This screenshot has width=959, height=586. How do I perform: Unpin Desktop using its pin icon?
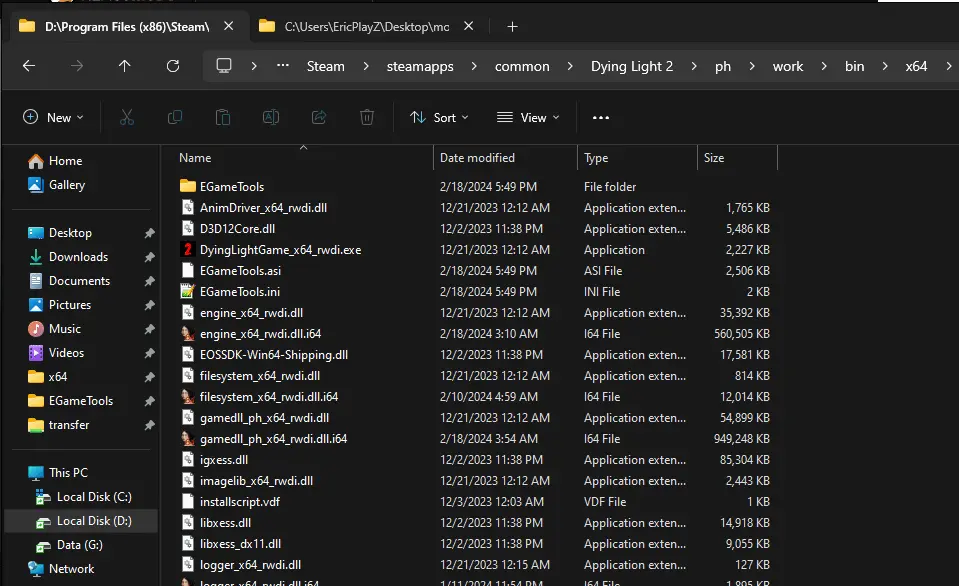tap(149, 233)
